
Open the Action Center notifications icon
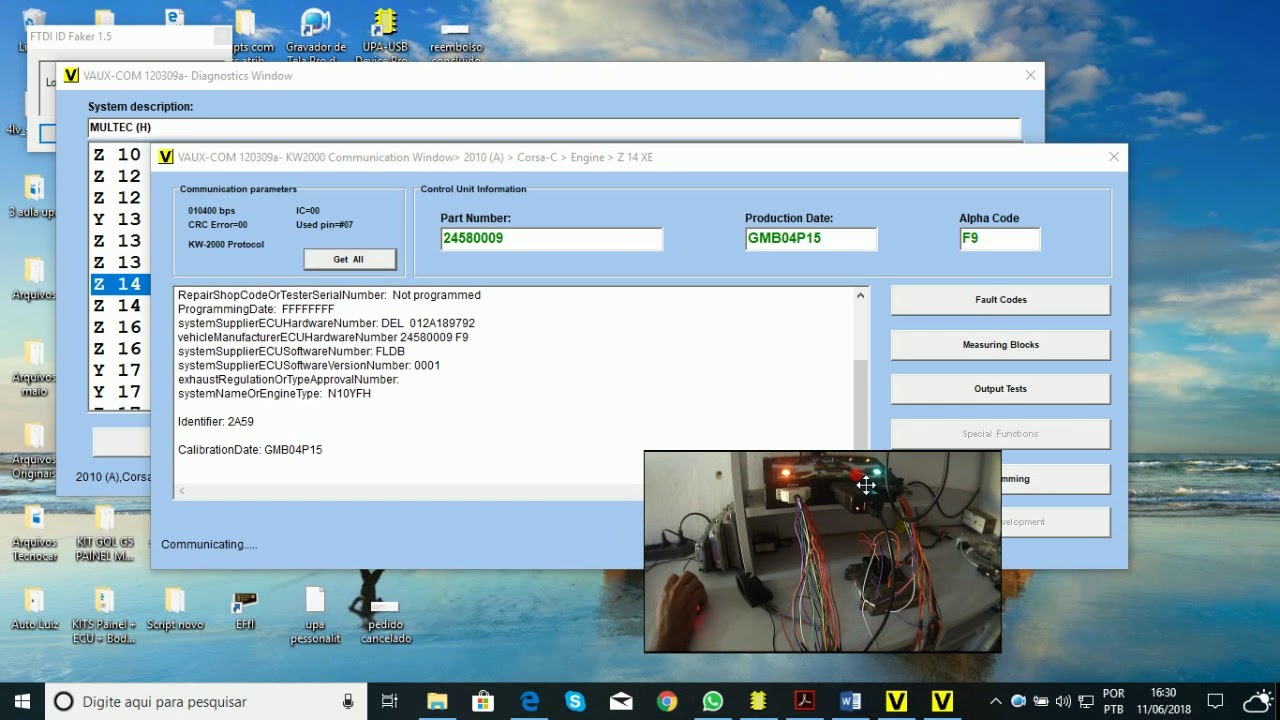(x=1216, y=701)
